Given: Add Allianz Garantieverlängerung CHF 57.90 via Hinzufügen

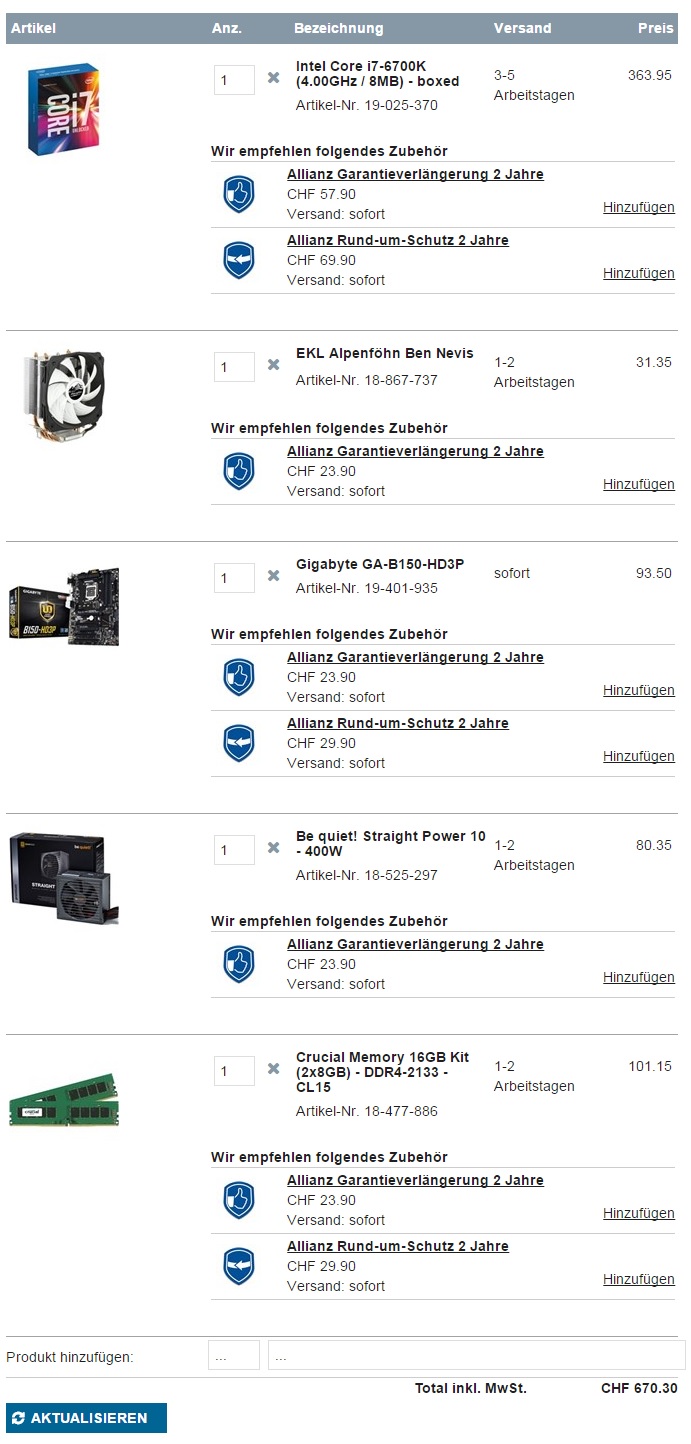Looking at the screenshot, I should (x=639, y=207).
